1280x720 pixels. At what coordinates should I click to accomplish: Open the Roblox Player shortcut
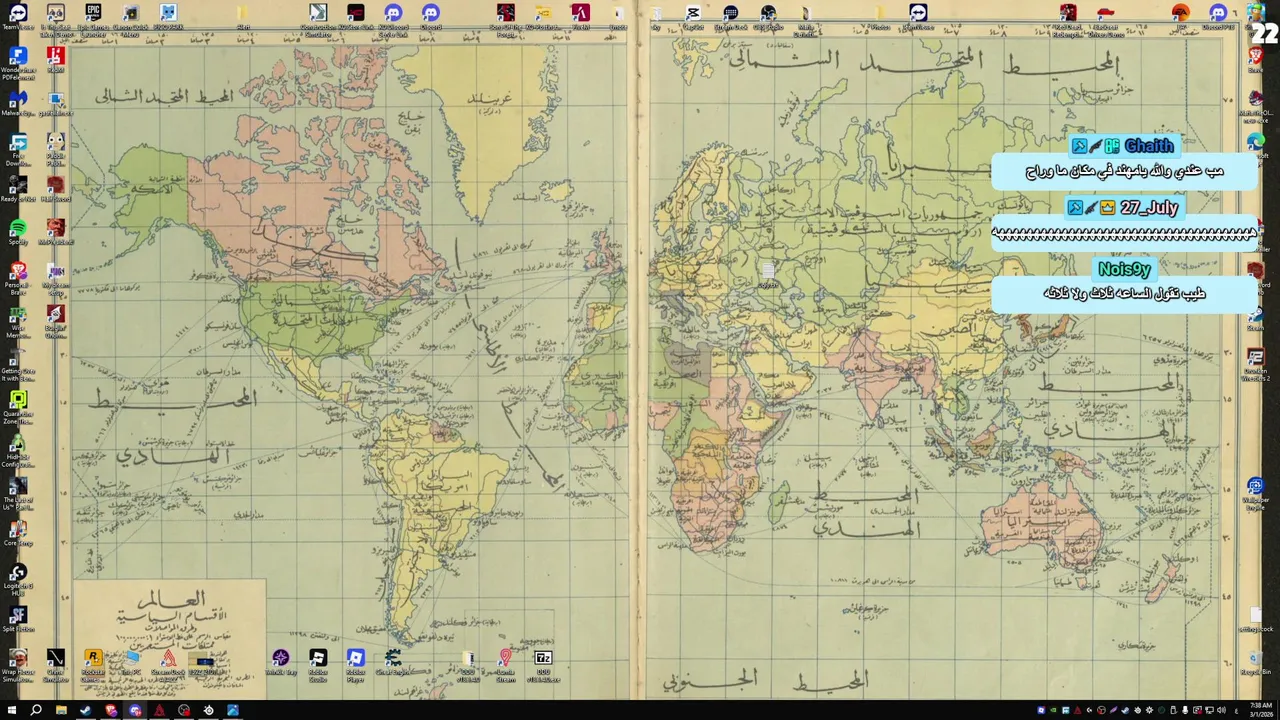tap(356, 664)
